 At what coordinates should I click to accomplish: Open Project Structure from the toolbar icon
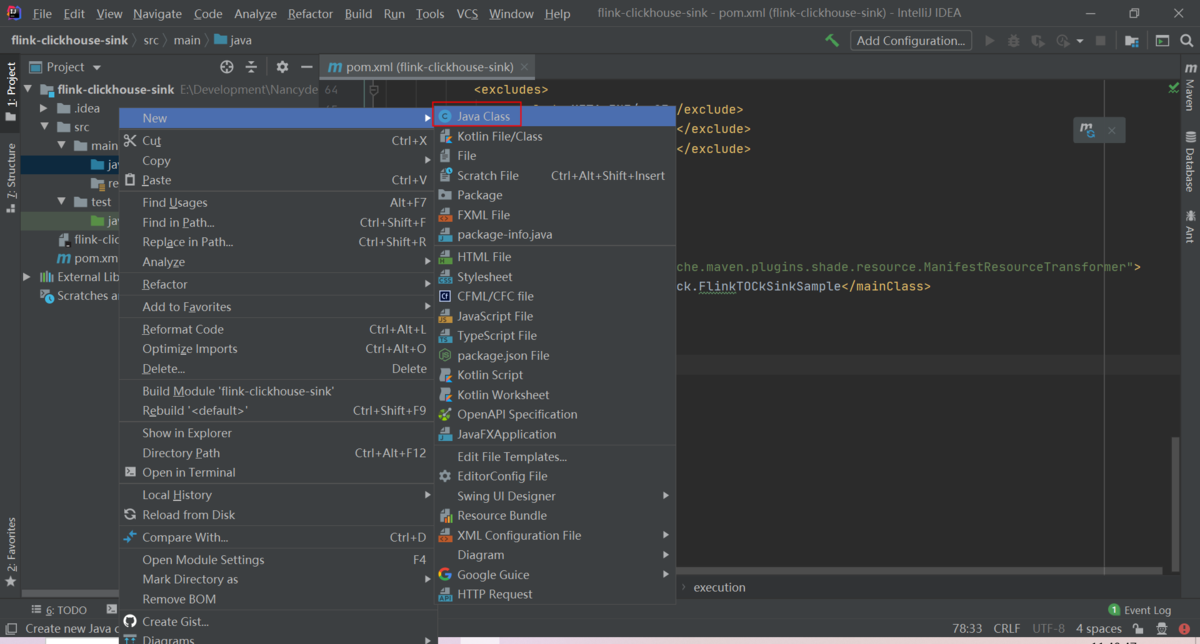click(x=1131, y=41)
